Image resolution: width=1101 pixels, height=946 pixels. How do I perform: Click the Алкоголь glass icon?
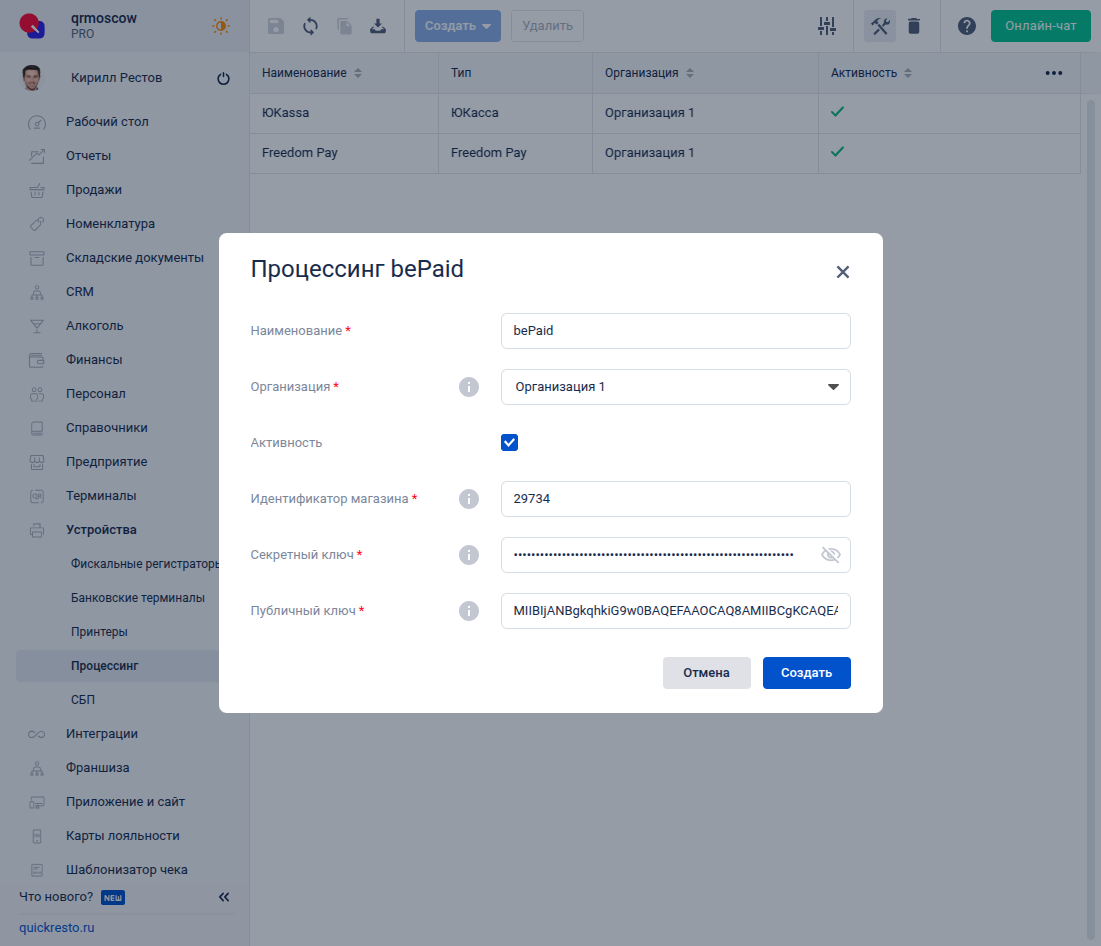(x=37, y=326)
